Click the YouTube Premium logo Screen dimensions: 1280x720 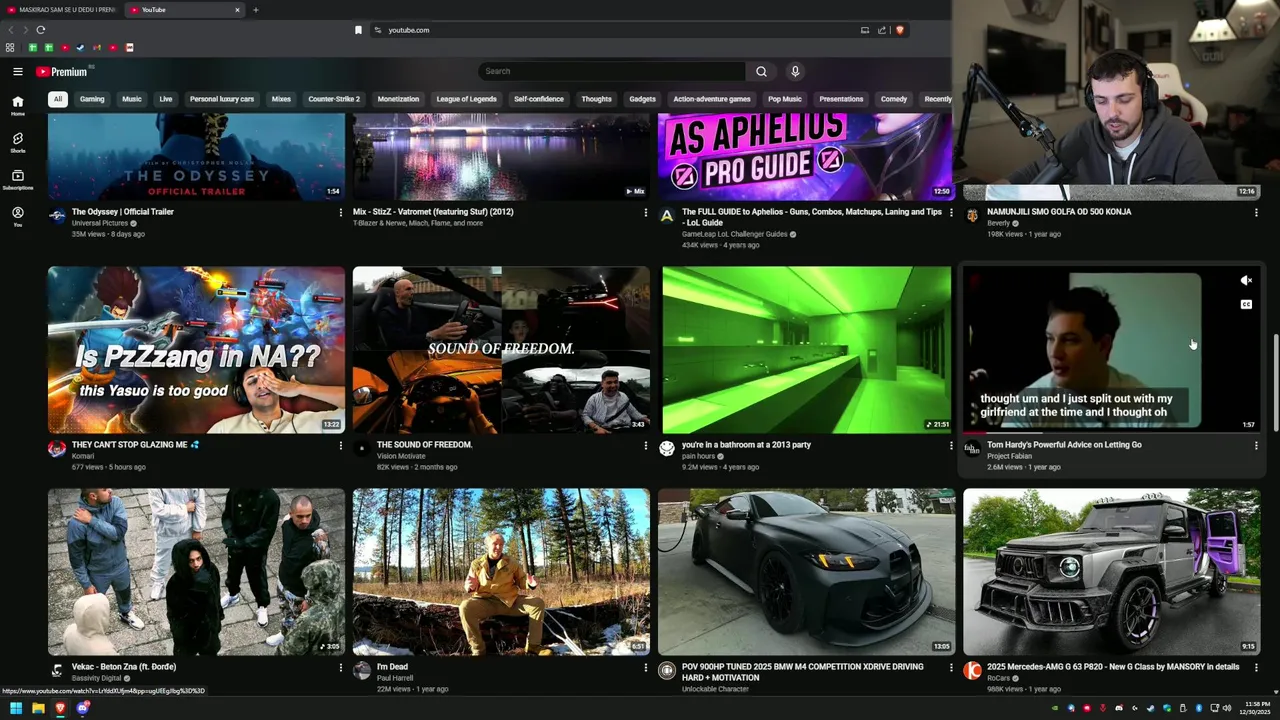[x=62, y=71]
